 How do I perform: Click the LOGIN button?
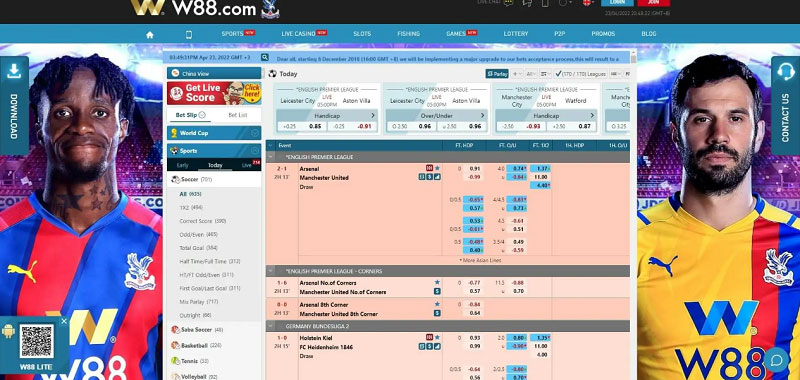click(x=617, y=3)
